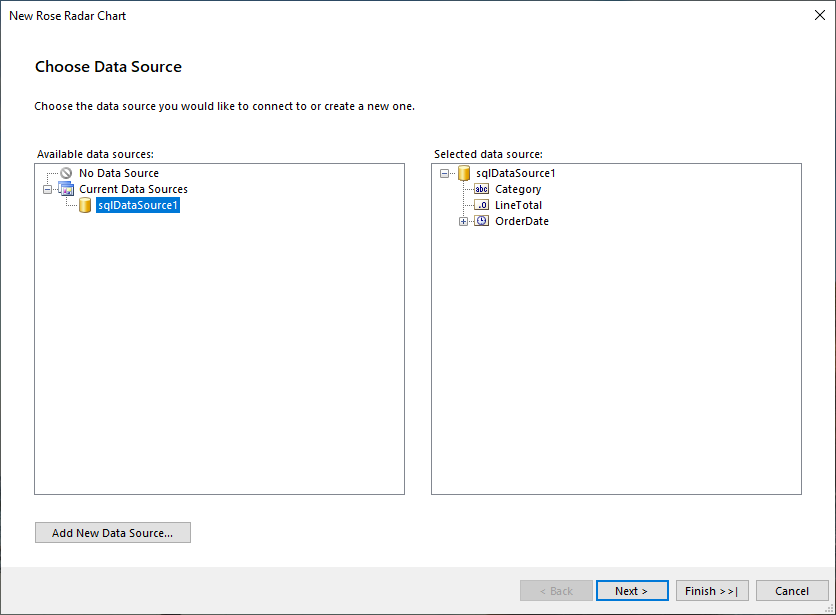The image size is (836, 615).
Task: Click the abc text-type icon beside Category
Action: 481,189
